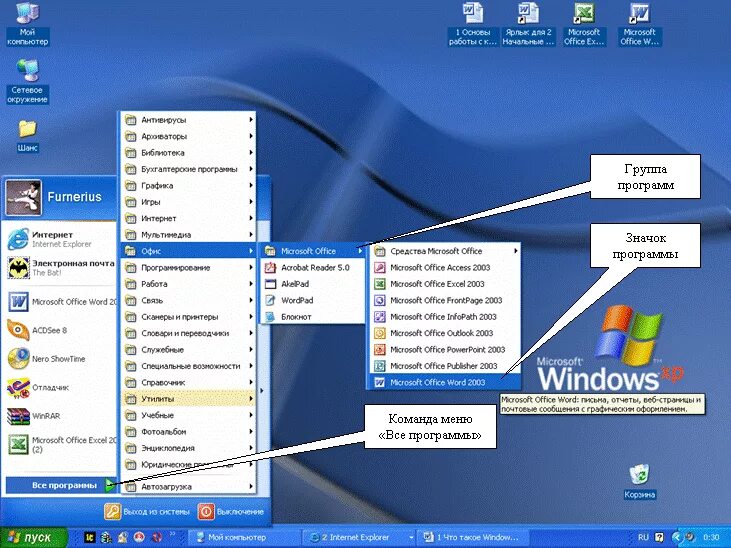Expand Бухгалтерские программы group
Viewport: 731px width, 548px height.
click(188, 169)
